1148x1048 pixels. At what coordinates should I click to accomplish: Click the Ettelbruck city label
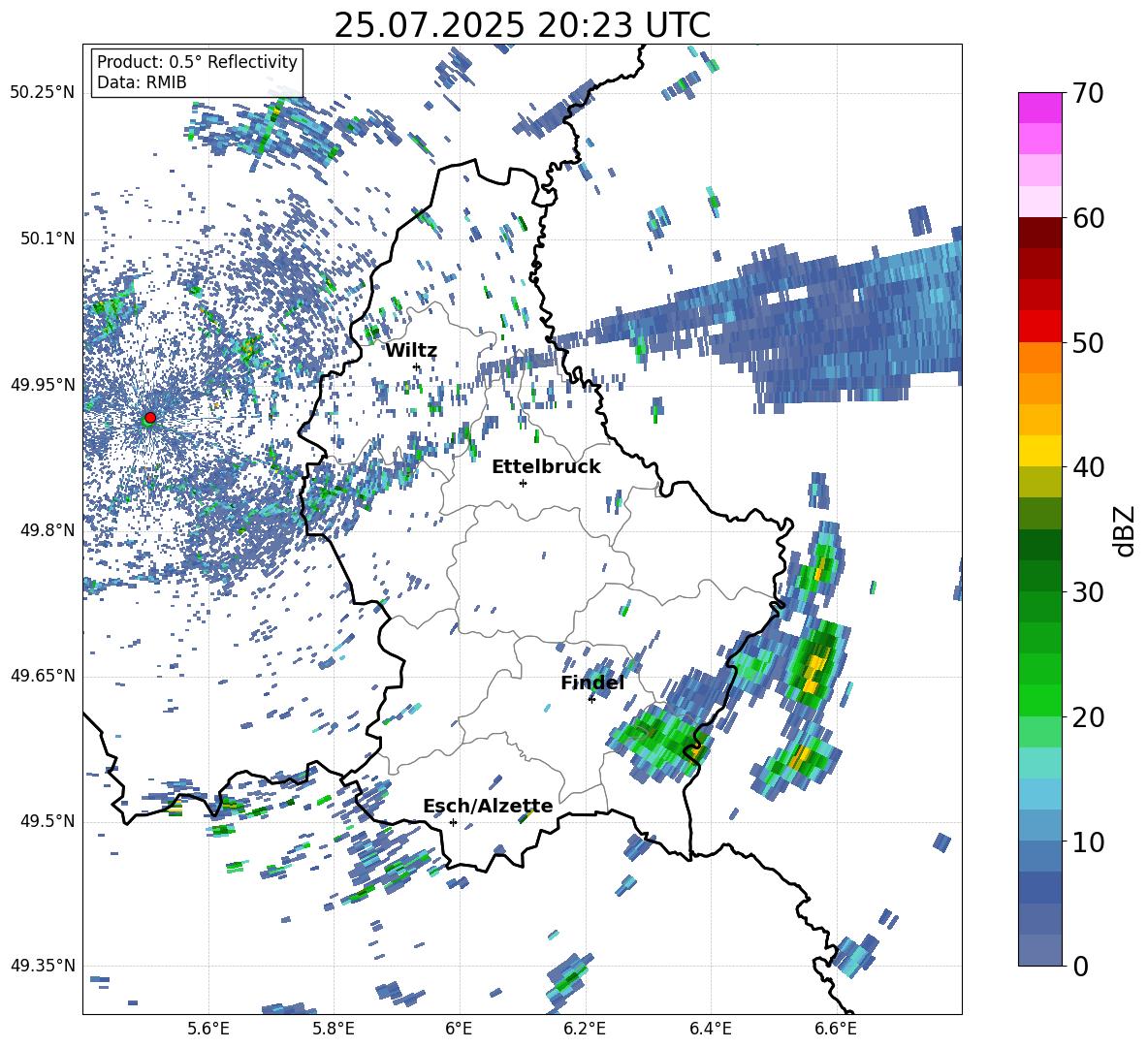point(546,467)
